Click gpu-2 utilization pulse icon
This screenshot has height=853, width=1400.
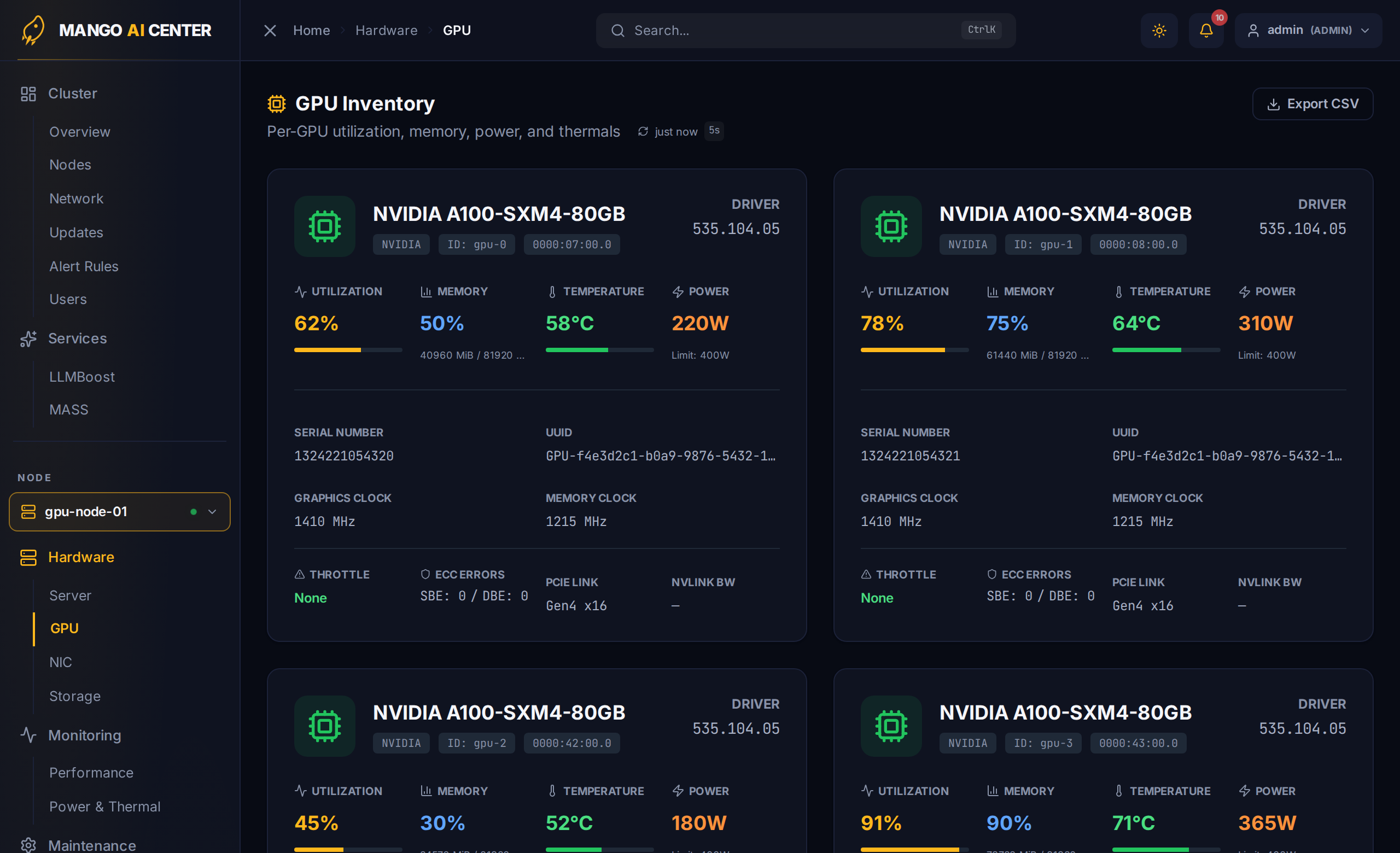301,791
